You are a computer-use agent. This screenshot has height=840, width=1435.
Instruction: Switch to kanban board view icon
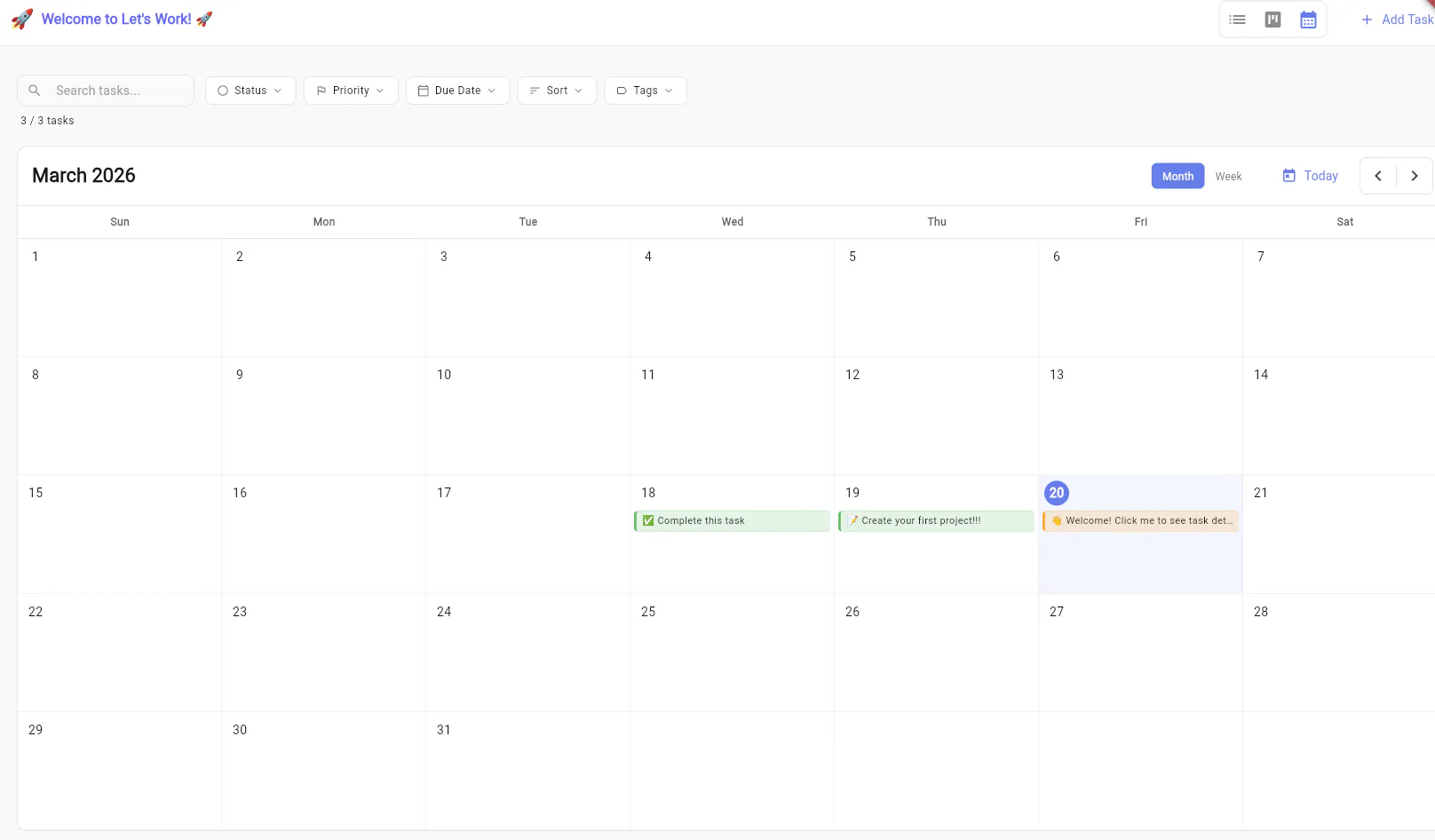(x=1272, y=20)
